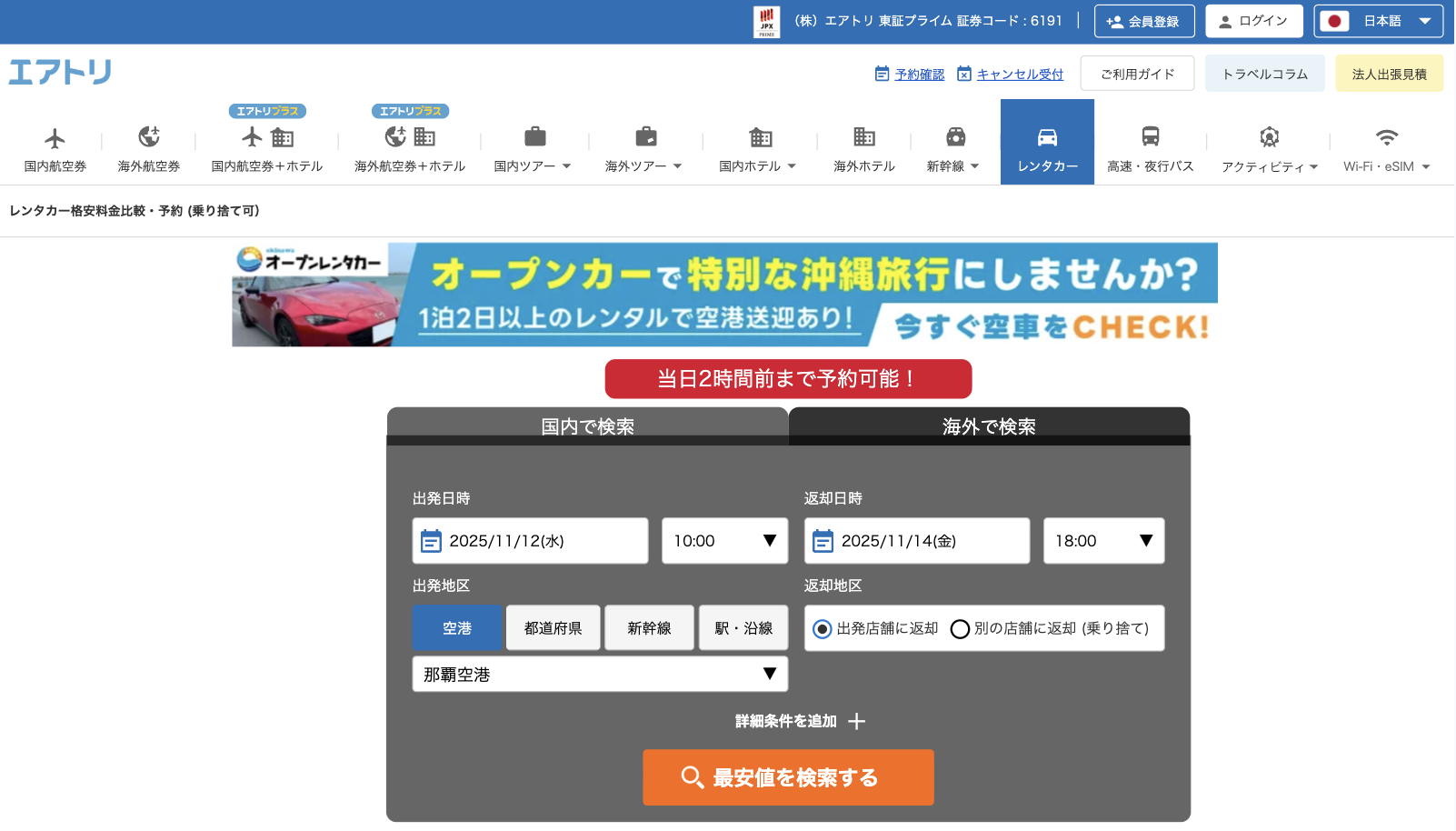
Task: Select return to departure store radio
Action: (822, 629)
